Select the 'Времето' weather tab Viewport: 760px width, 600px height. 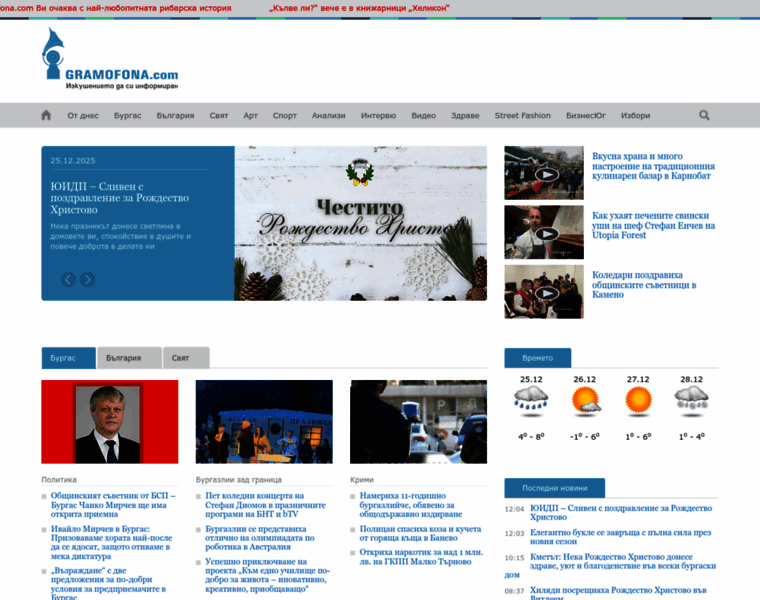pos(538,358)
